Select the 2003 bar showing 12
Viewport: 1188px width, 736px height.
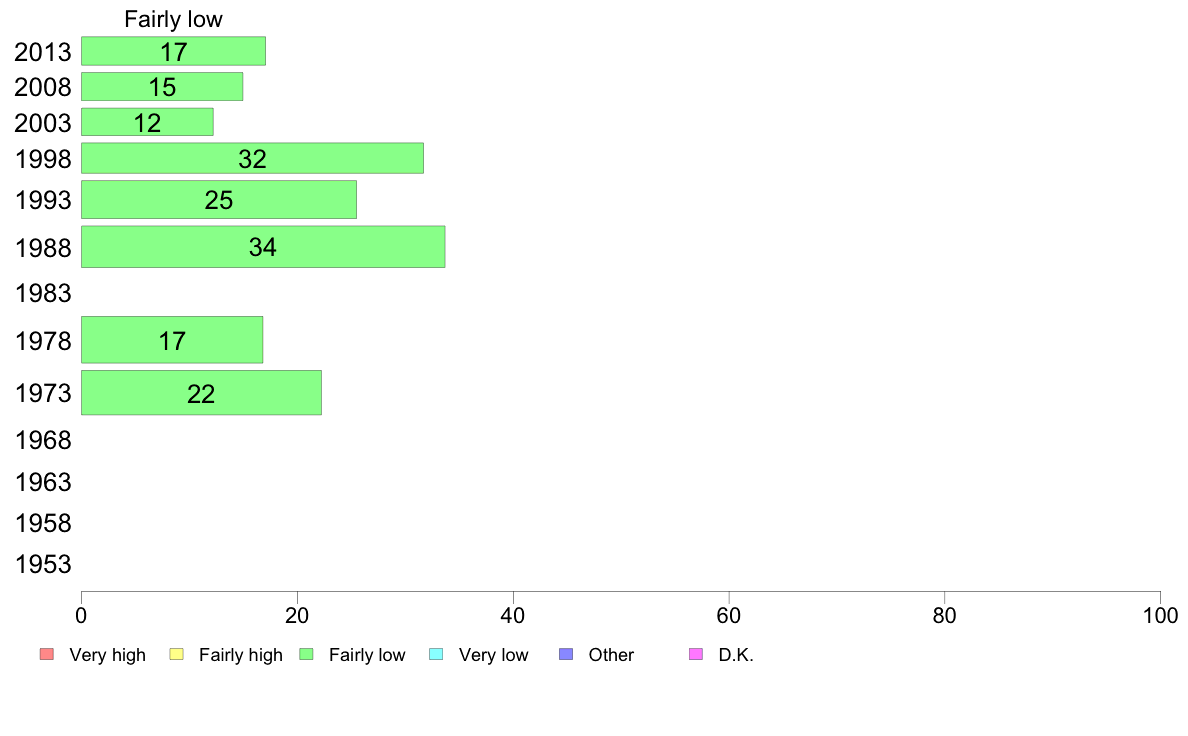tap(148, 122)
